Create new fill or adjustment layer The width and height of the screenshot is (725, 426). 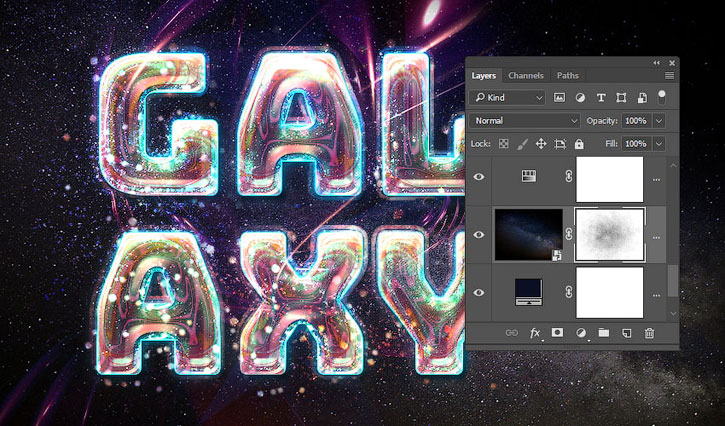[x=581, y=333]
